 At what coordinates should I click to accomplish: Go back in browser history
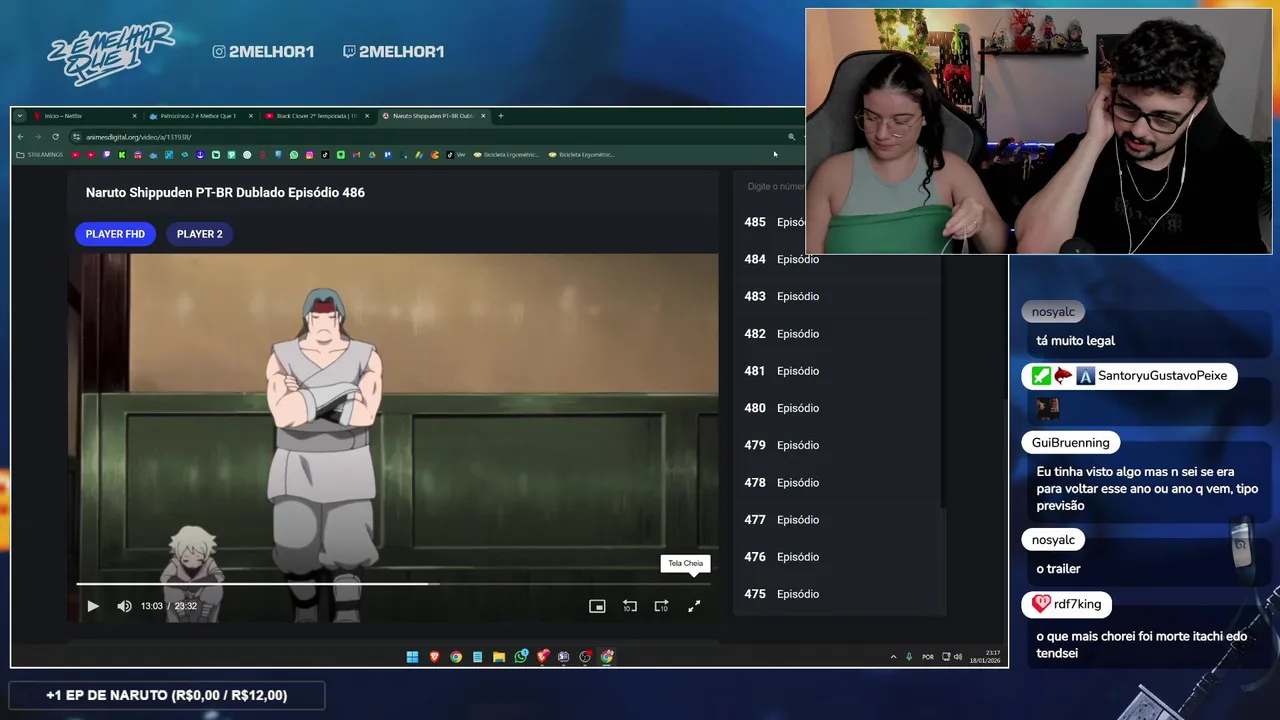(x=21, y=136)
